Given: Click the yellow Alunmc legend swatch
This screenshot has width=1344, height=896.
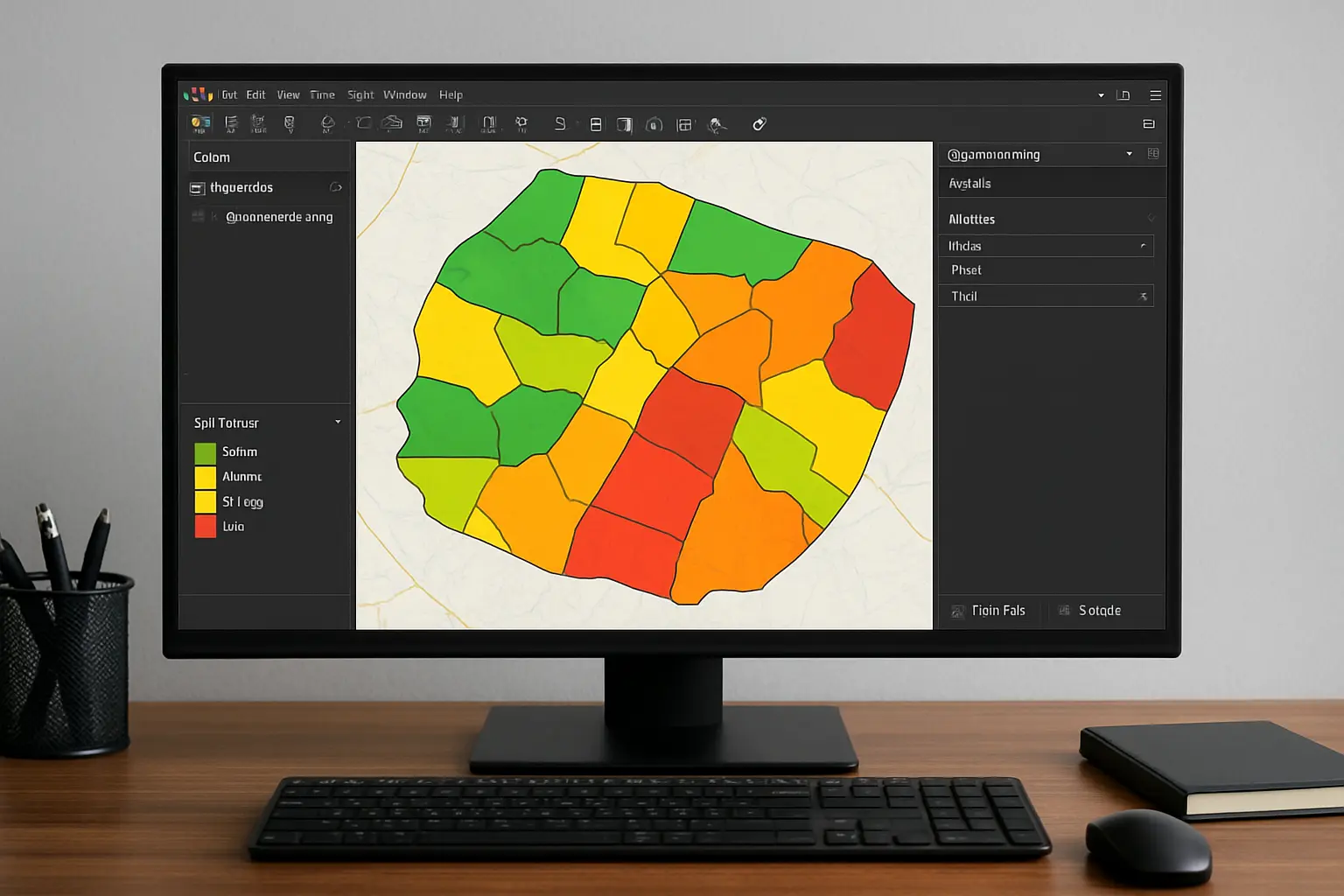Looking at the screenshot, I should click(205, 478).
